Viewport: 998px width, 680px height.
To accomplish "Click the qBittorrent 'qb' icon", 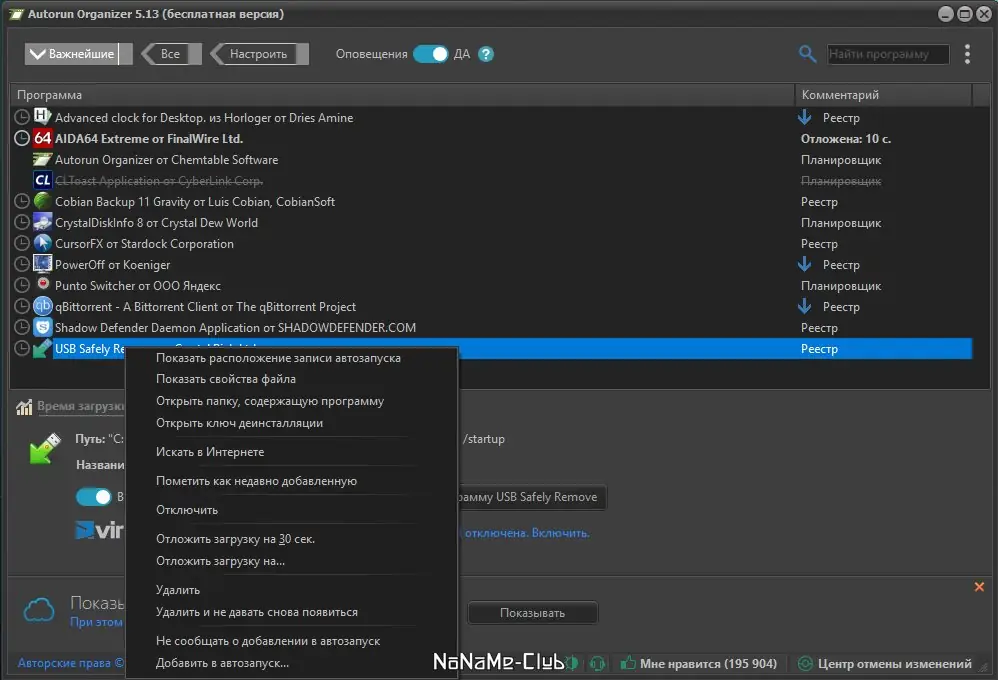I will (x=43, y=306).
